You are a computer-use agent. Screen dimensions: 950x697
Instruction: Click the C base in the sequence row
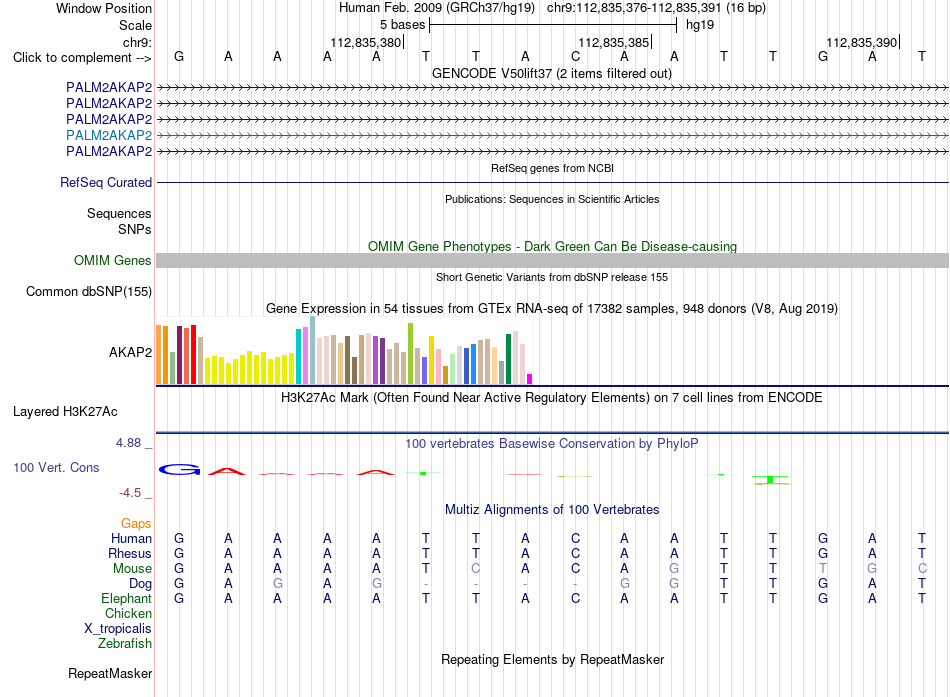click(x=575, y=56)
